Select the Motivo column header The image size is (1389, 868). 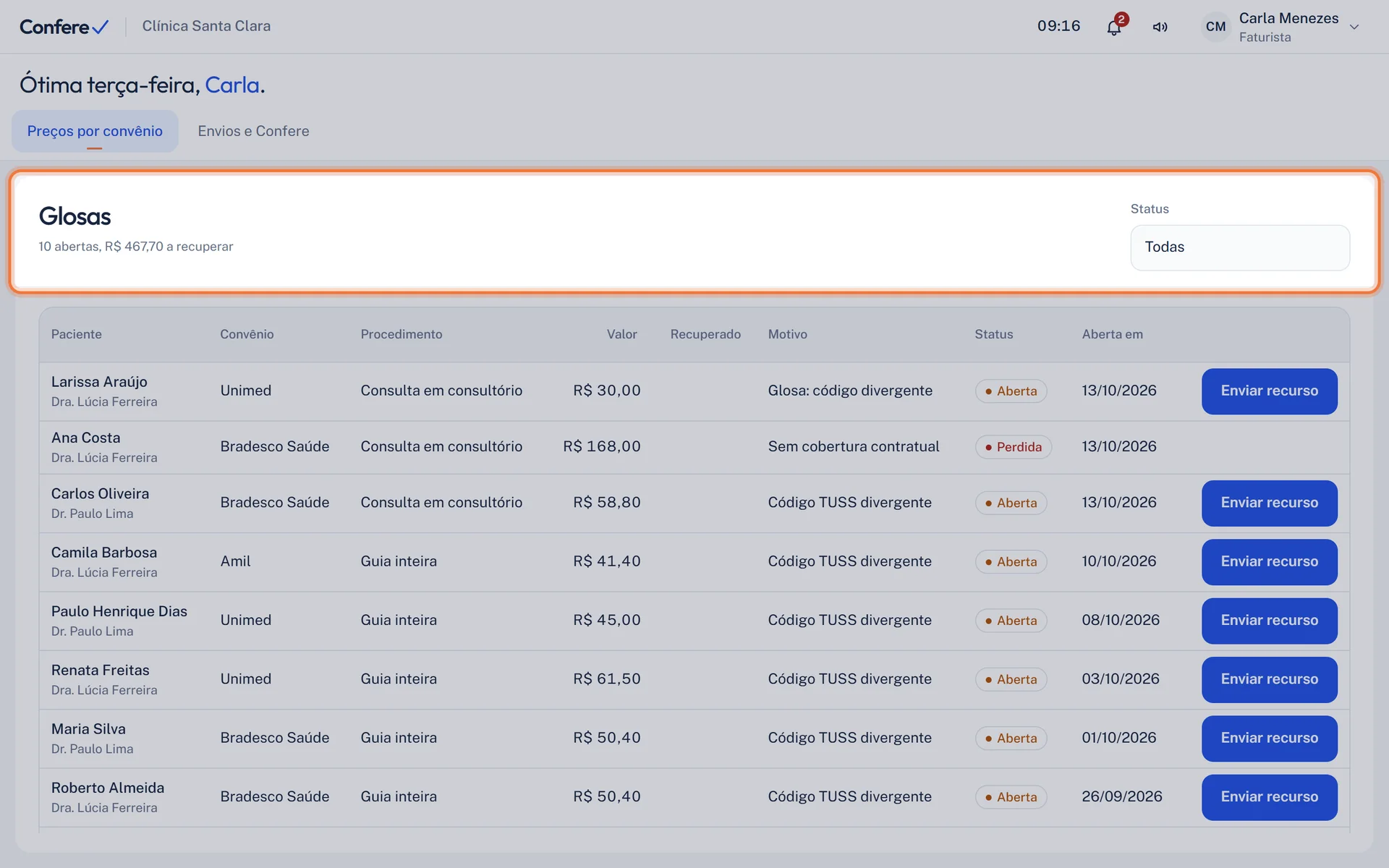click(x=787, y=334)
